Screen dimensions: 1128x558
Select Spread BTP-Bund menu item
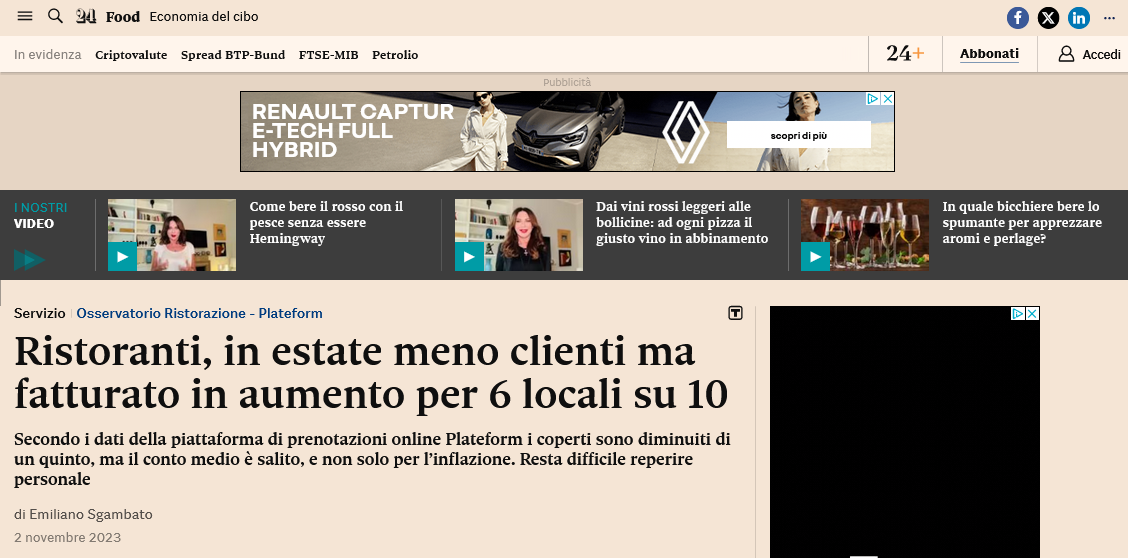[233, 55]
